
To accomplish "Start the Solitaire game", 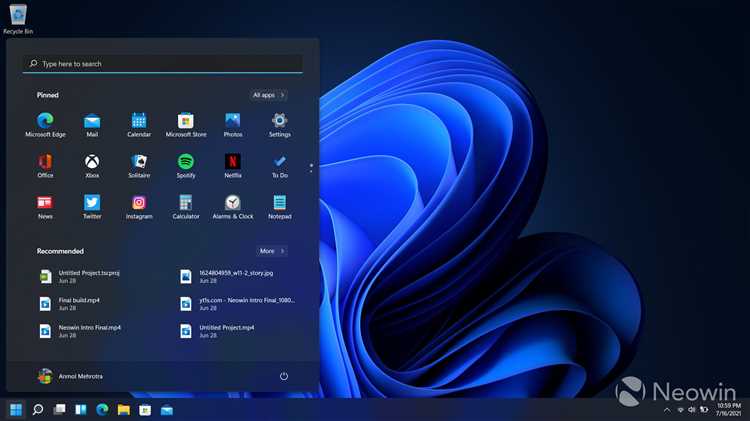I will [139, 166].
